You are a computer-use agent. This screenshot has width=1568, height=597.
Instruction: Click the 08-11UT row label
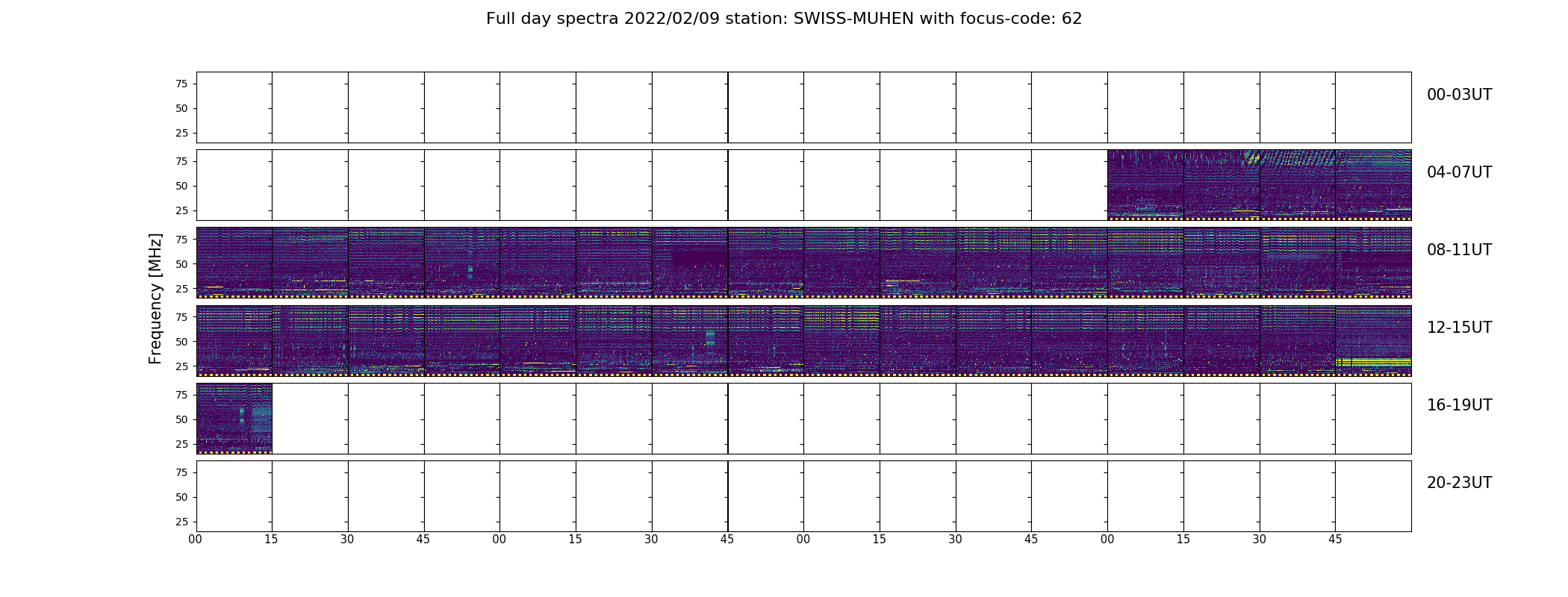click(1459, 250)
